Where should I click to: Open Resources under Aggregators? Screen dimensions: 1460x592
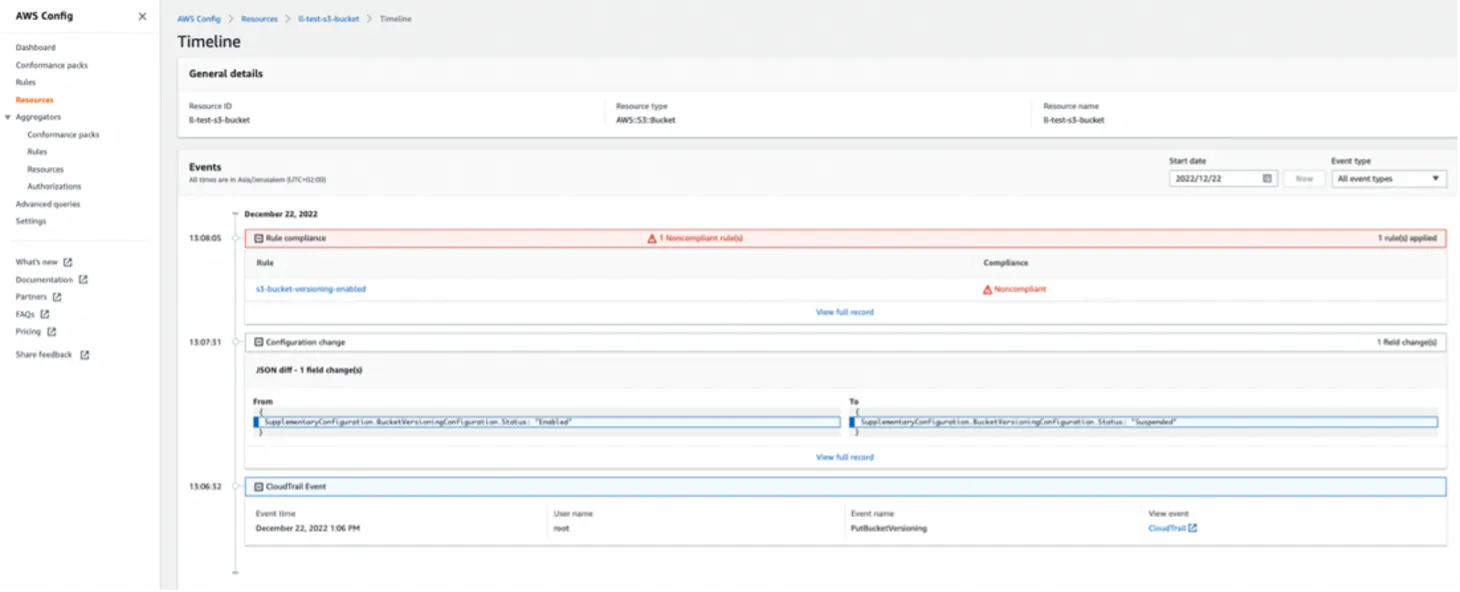pyautogui.click(x=45, y=169)
